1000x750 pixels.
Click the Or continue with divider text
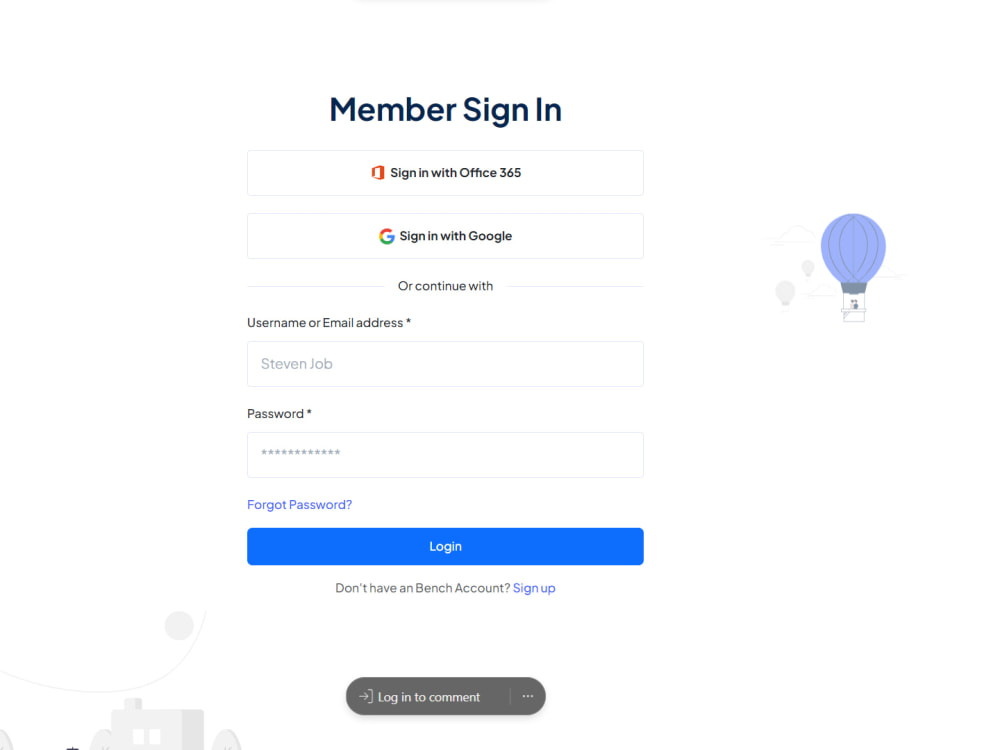coord(445,286)
